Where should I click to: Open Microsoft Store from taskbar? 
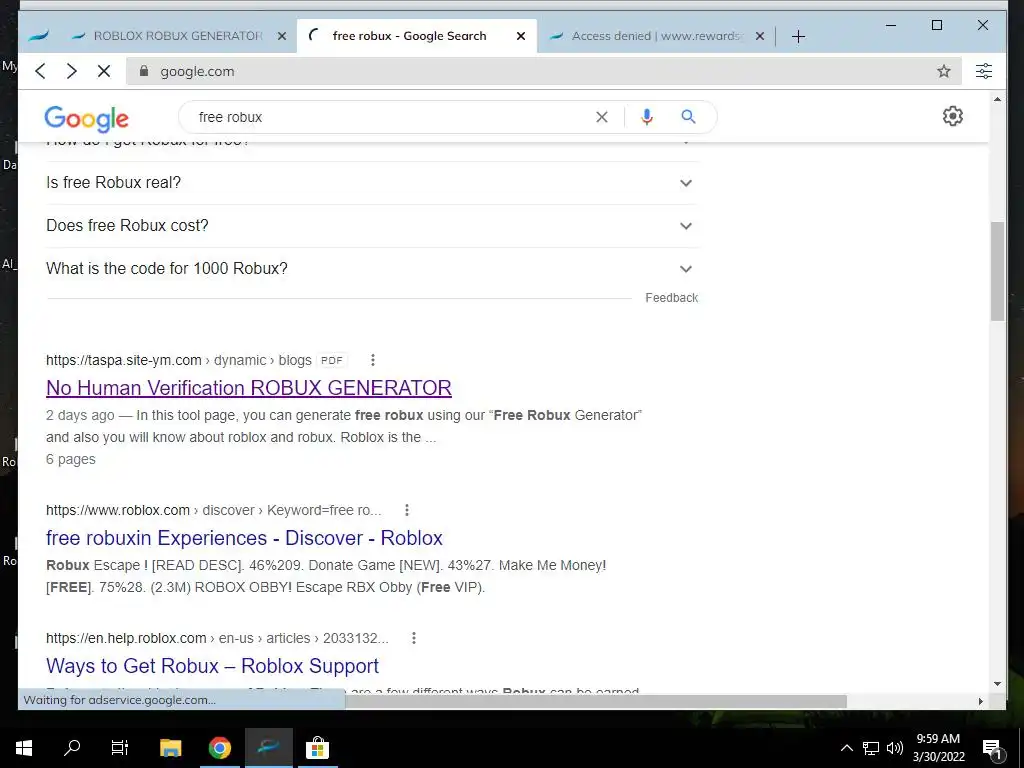317,748
